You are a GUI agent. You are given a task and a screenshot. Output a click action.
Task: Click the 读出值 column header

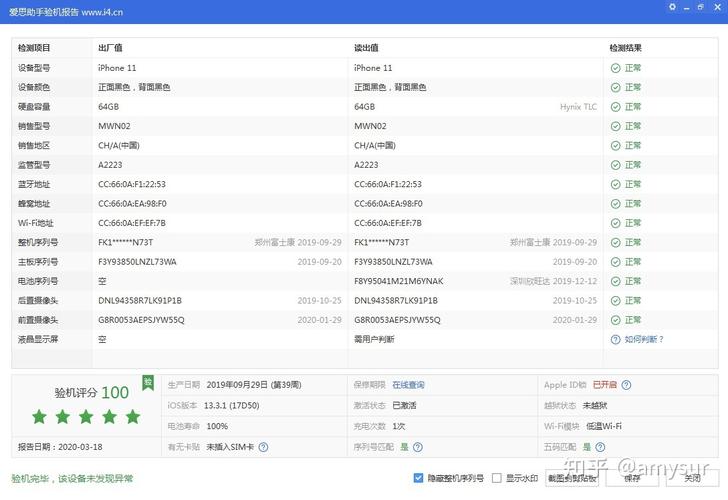(x=366, y=48)
